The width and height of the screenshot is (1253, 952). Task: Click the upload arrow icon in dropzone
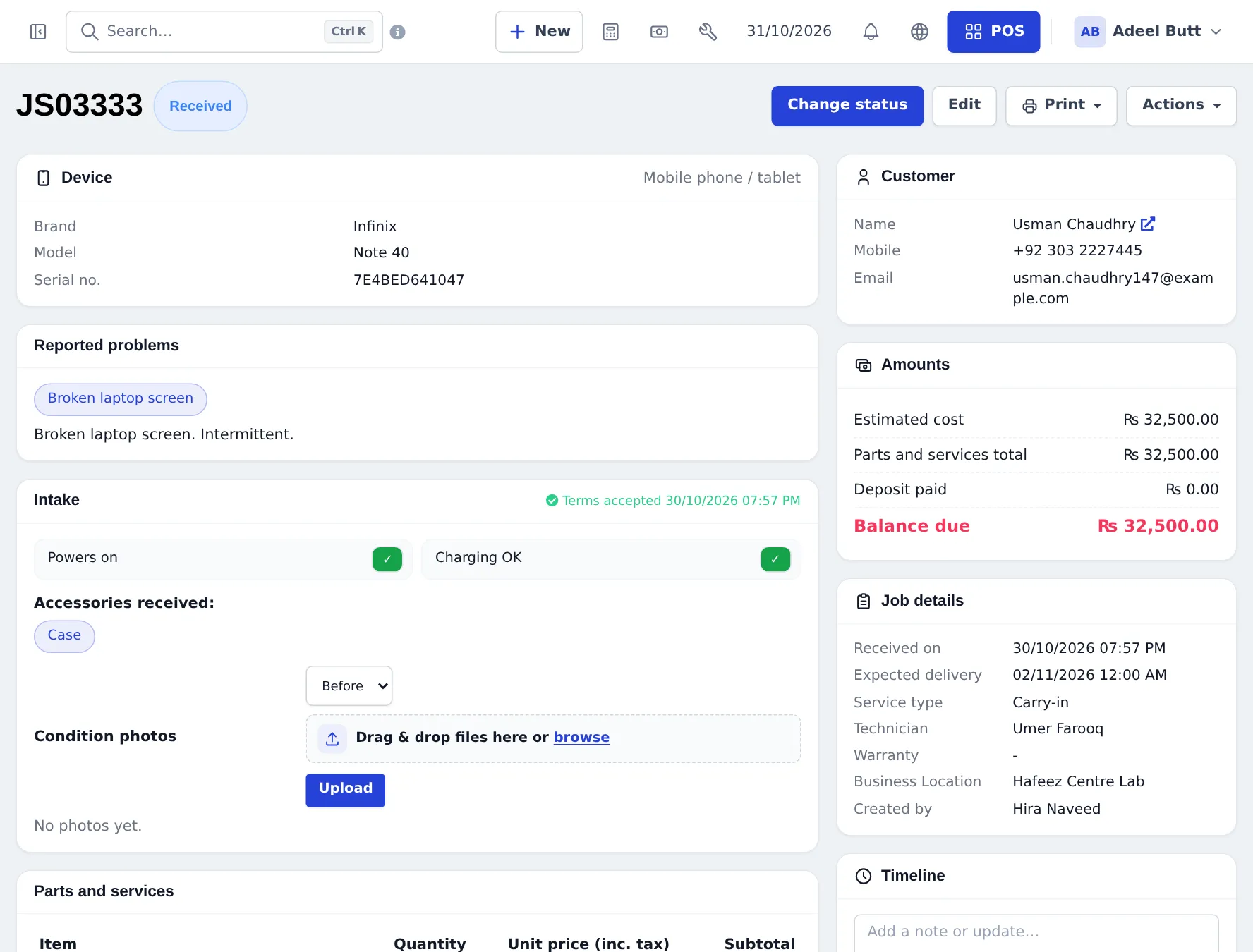(x=332, y=738)
